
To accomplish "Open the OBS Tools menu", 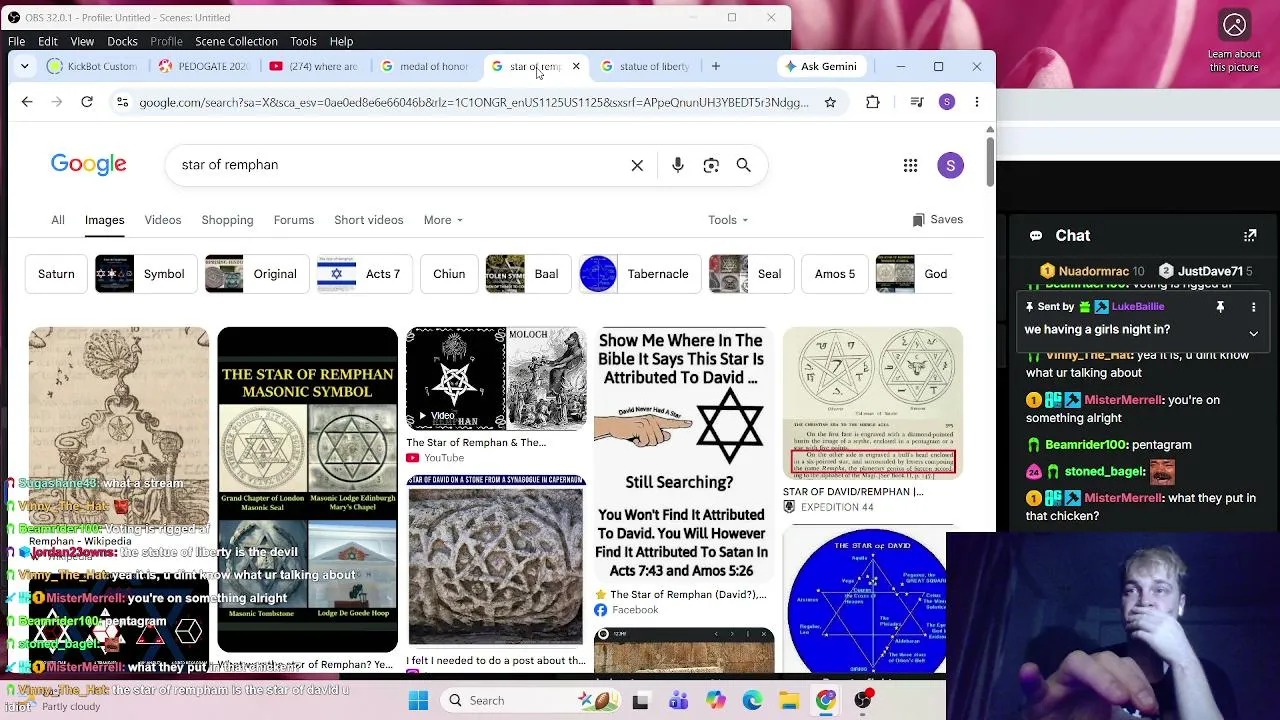I will [x=303, y=41].
